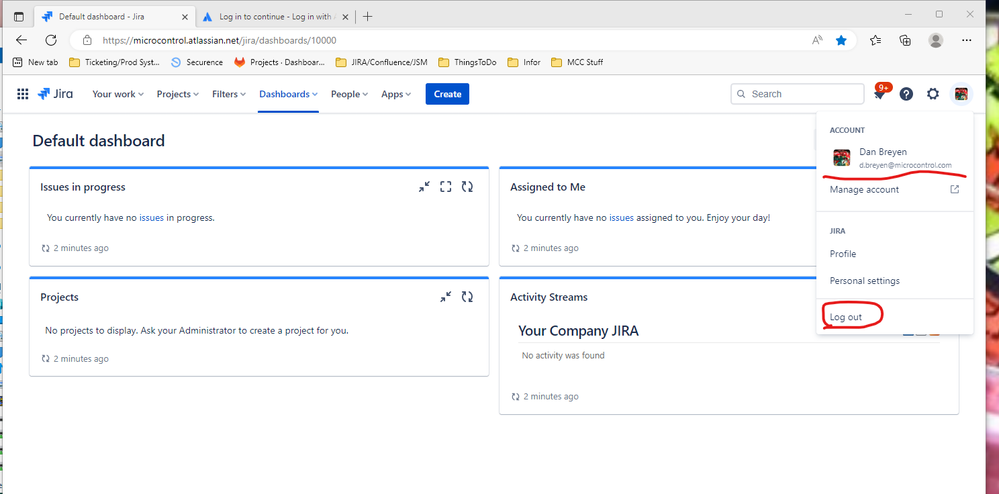Click the issues link in Issues in progress
This screenshot has width=999, height=494.
[x=152, y=217]
